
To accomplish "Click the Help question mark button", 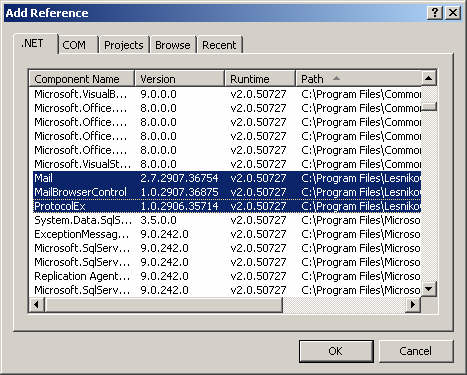I will coord(435,13).
